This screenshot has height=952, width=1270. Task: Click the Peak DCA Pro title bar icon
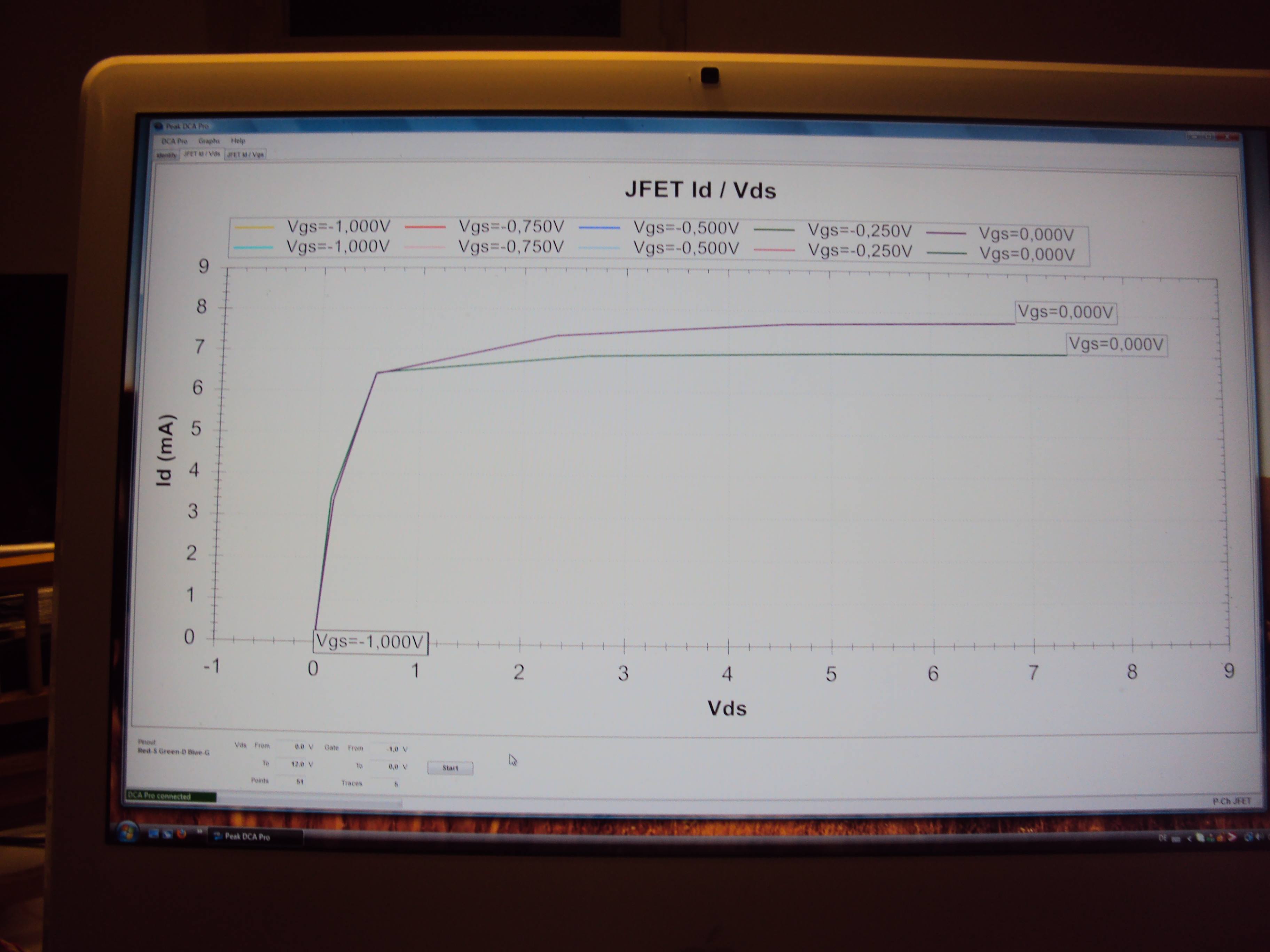click(159, 126)
